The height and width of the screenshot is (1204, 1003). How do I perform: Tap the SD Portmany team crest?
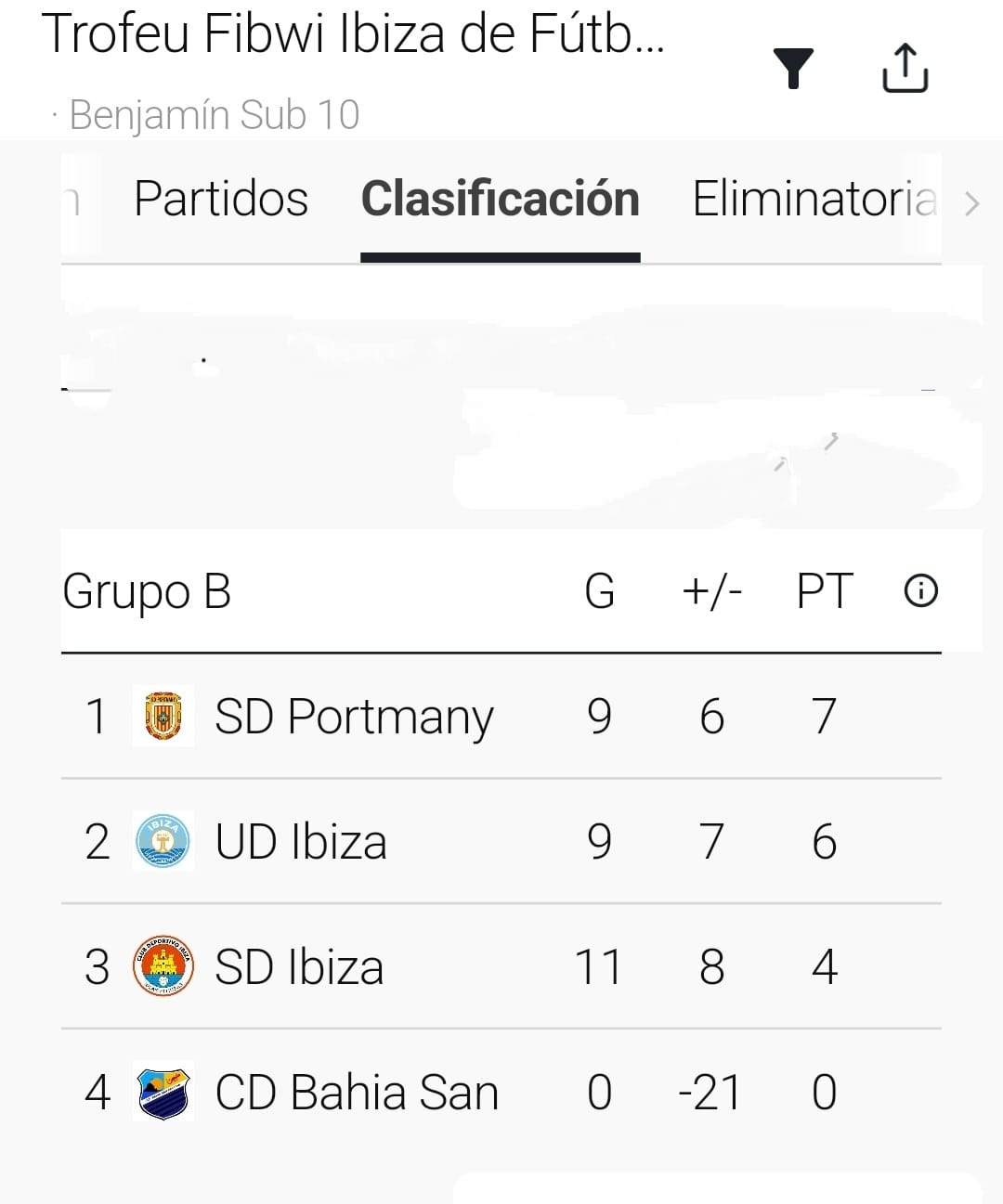[163, 716]
